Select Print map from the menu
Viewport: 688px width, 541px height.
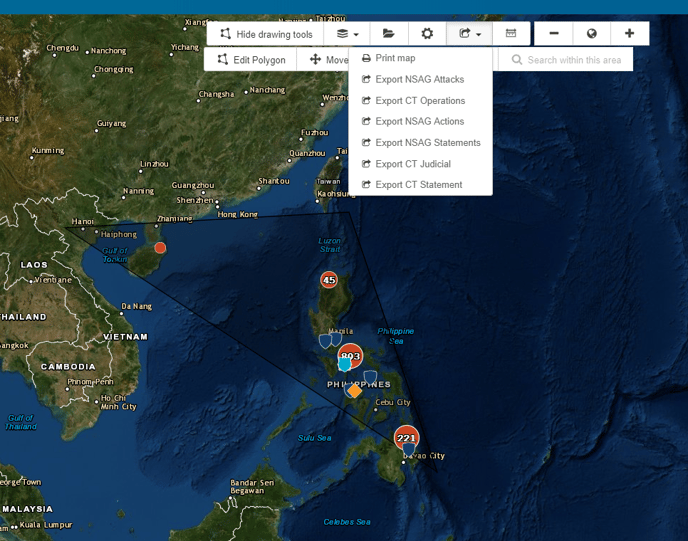pyautogui.click(x=395, y=58)
